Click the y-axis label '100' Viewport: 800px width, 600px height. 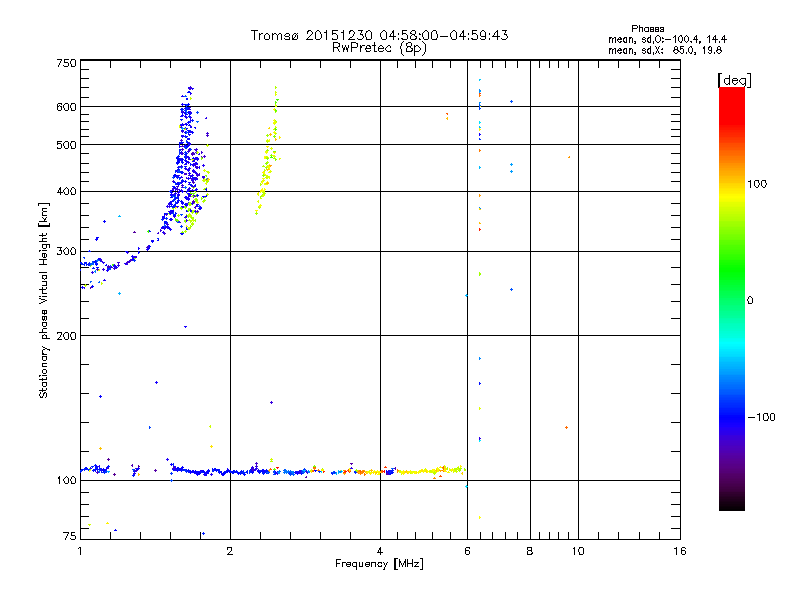click(67, 481)
